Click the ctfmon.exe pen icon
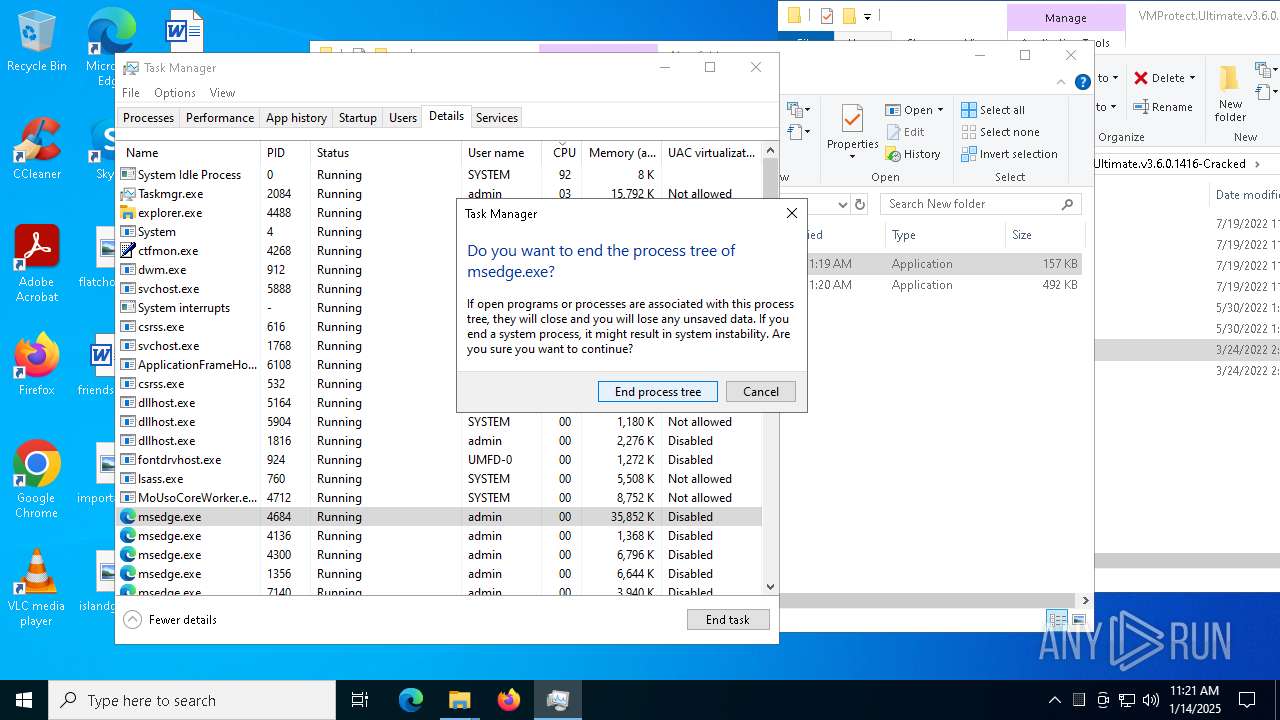 click(x=128, y=250)
